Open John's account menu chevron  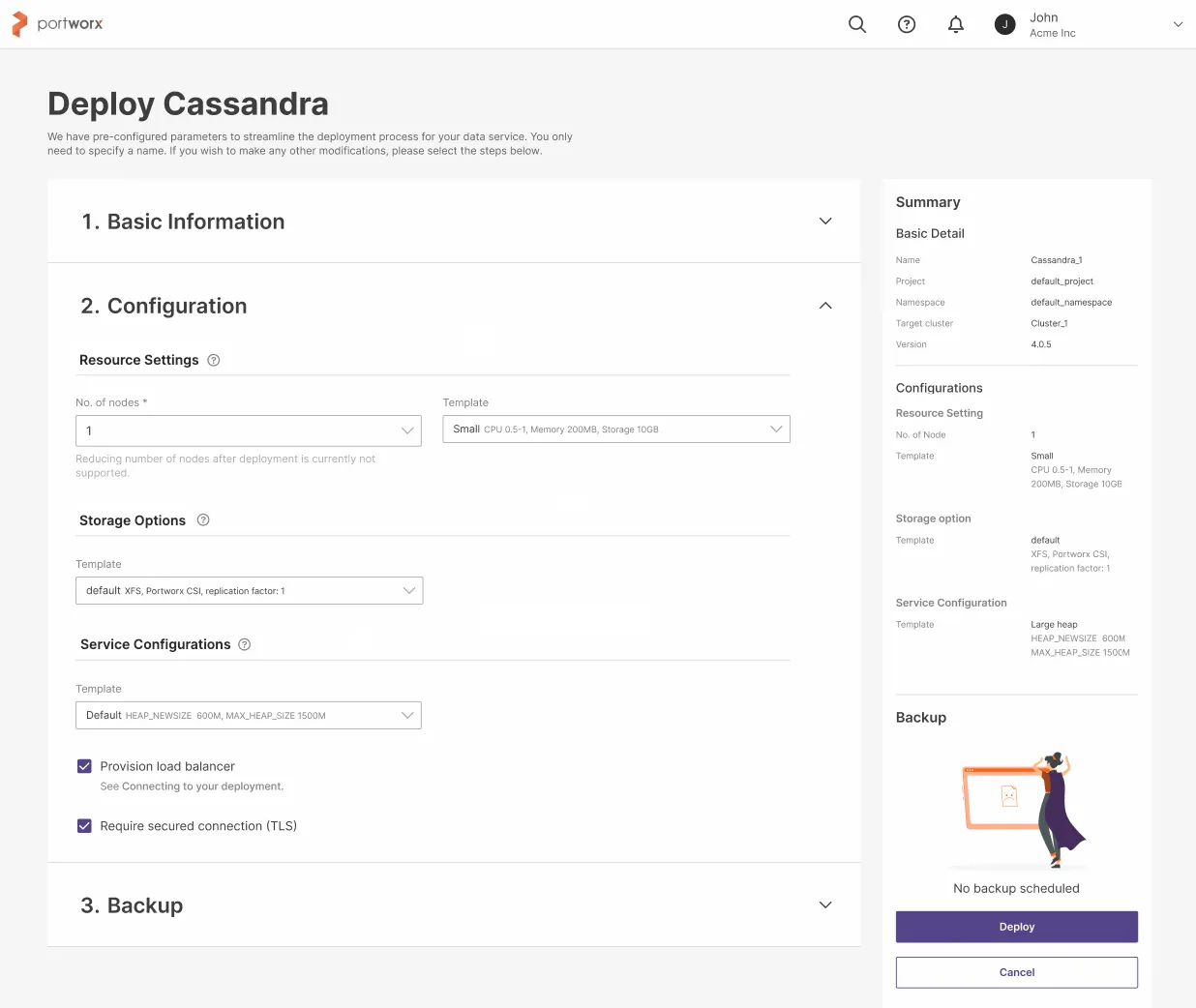pos(1178,25)
